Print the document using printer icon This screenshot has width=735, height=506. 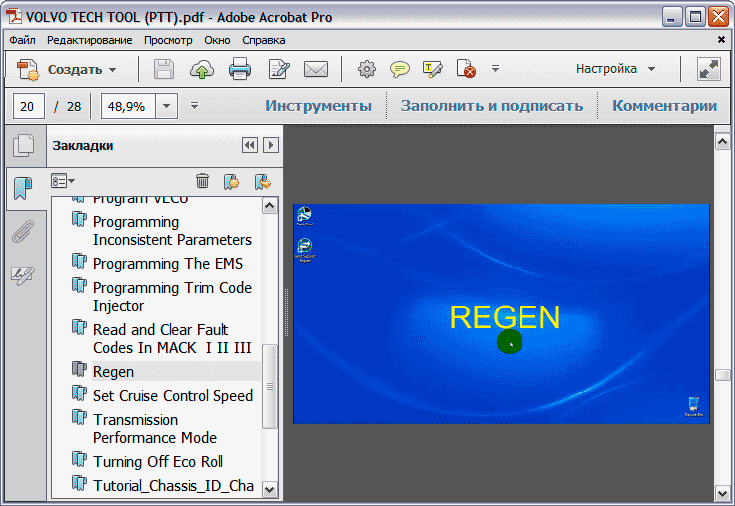[240, 70]
